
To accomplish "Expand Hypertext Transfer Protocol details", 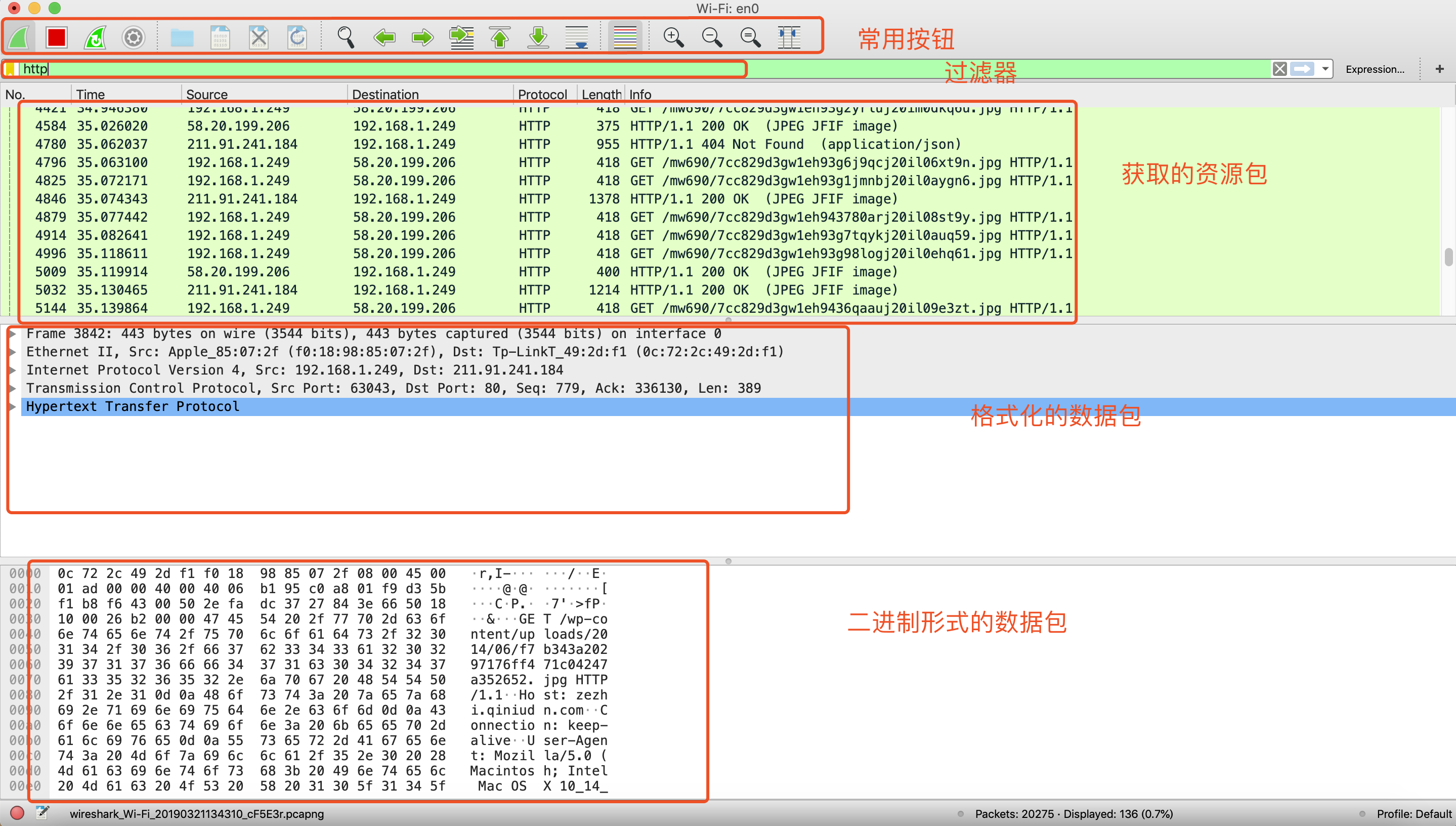I will [x=12, y=406].
